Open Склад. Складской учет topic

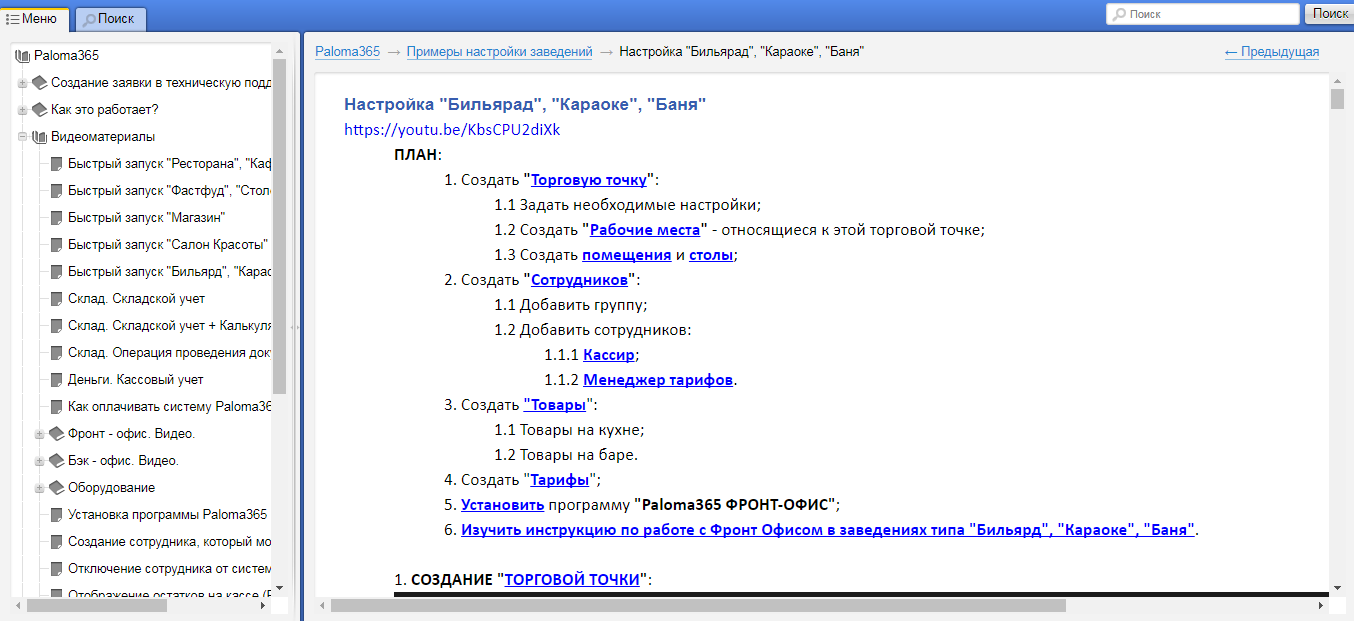pyautogui.click(x=137, y=299)
